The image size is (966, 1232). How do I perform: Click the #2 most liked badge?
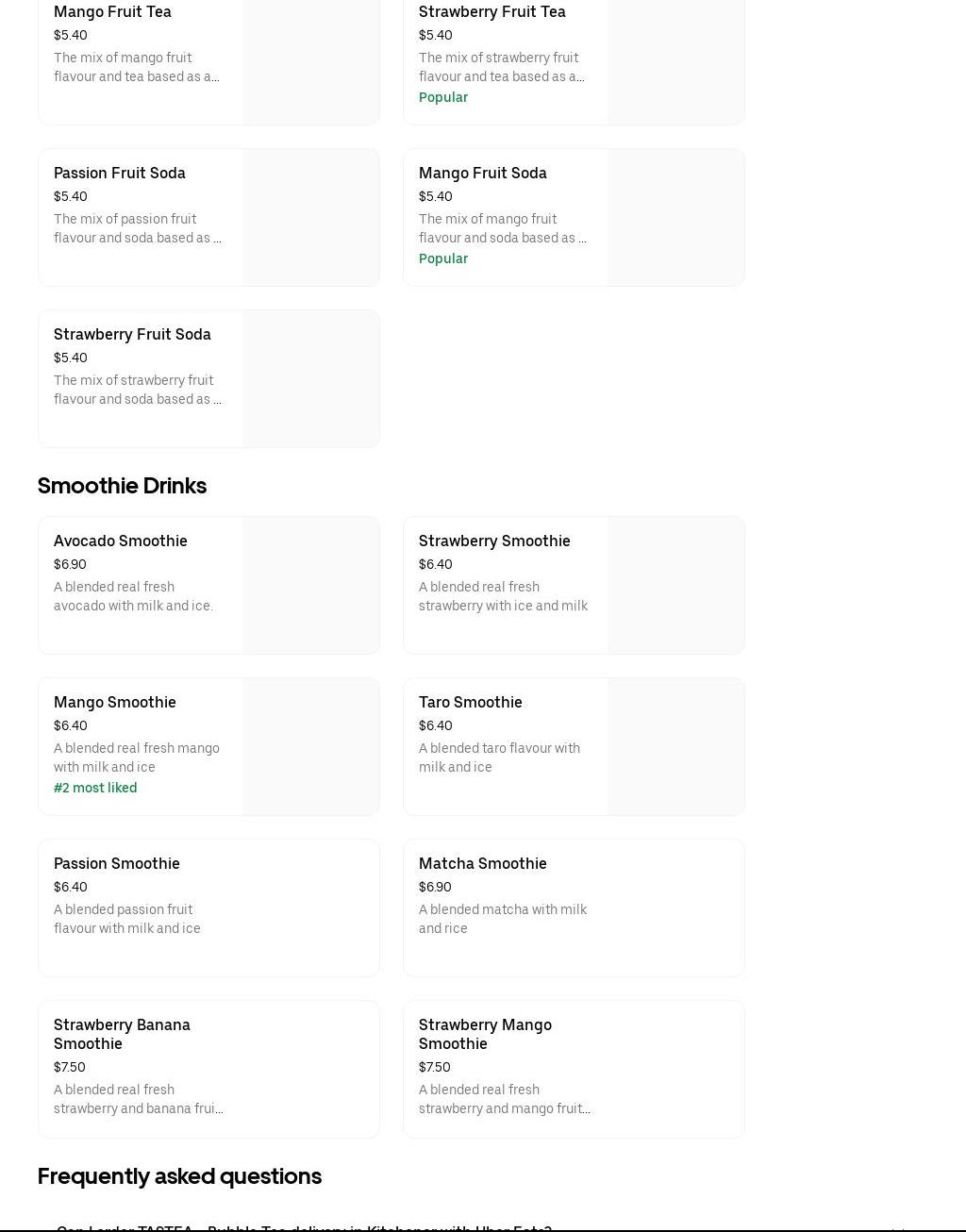[95, 788]
